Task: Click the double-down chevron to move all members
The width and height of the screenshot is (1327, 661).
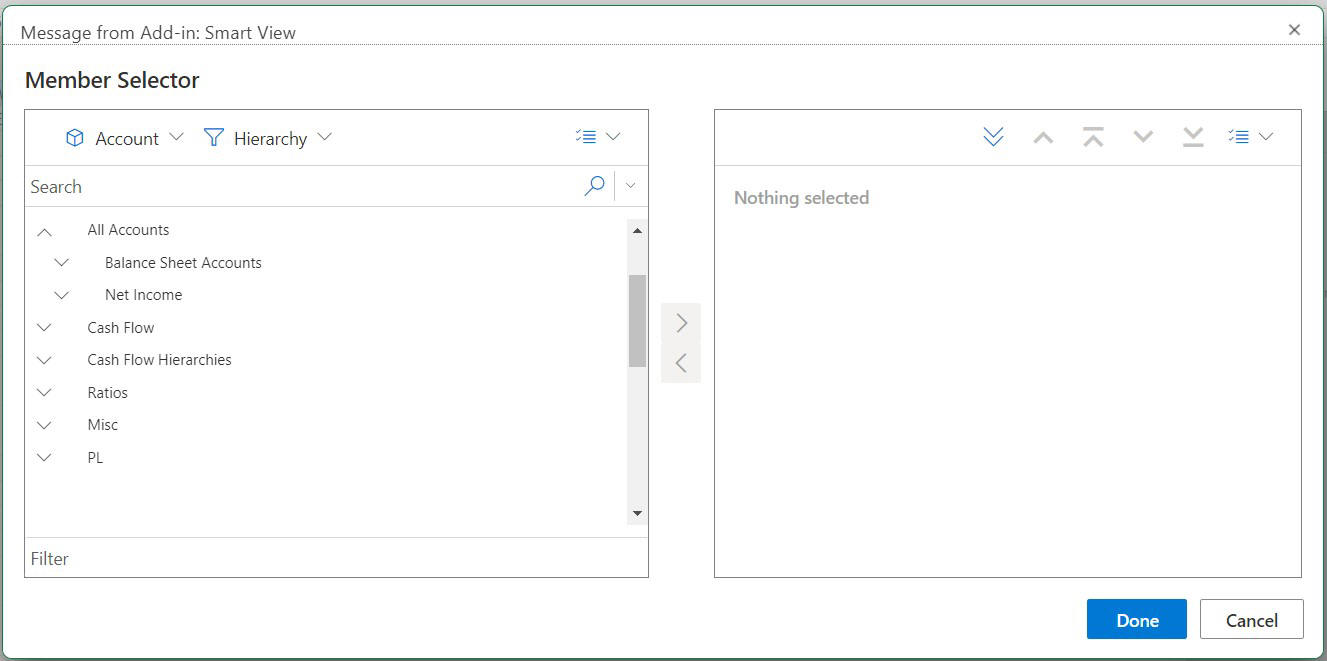Action: click(x=993, y=136)
